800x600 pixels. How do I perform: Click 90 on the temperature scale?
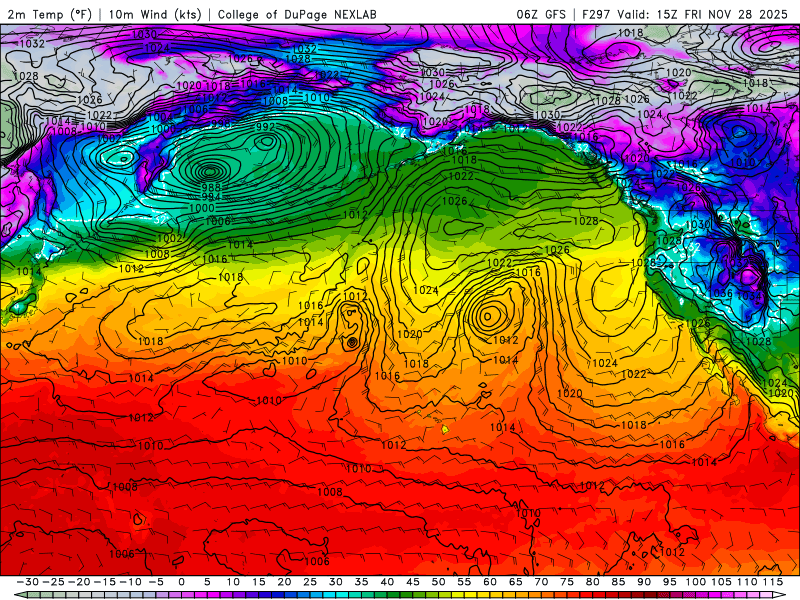[644, 582]
